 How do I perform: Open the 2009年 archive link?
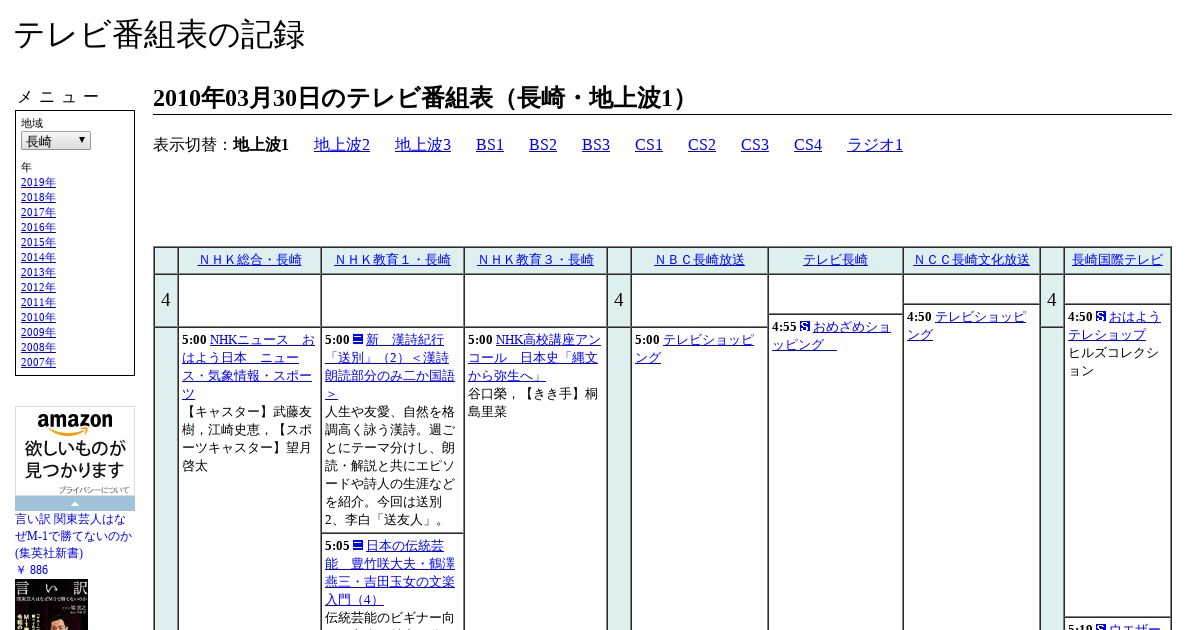pyautogui.click(x=38, y=333)
